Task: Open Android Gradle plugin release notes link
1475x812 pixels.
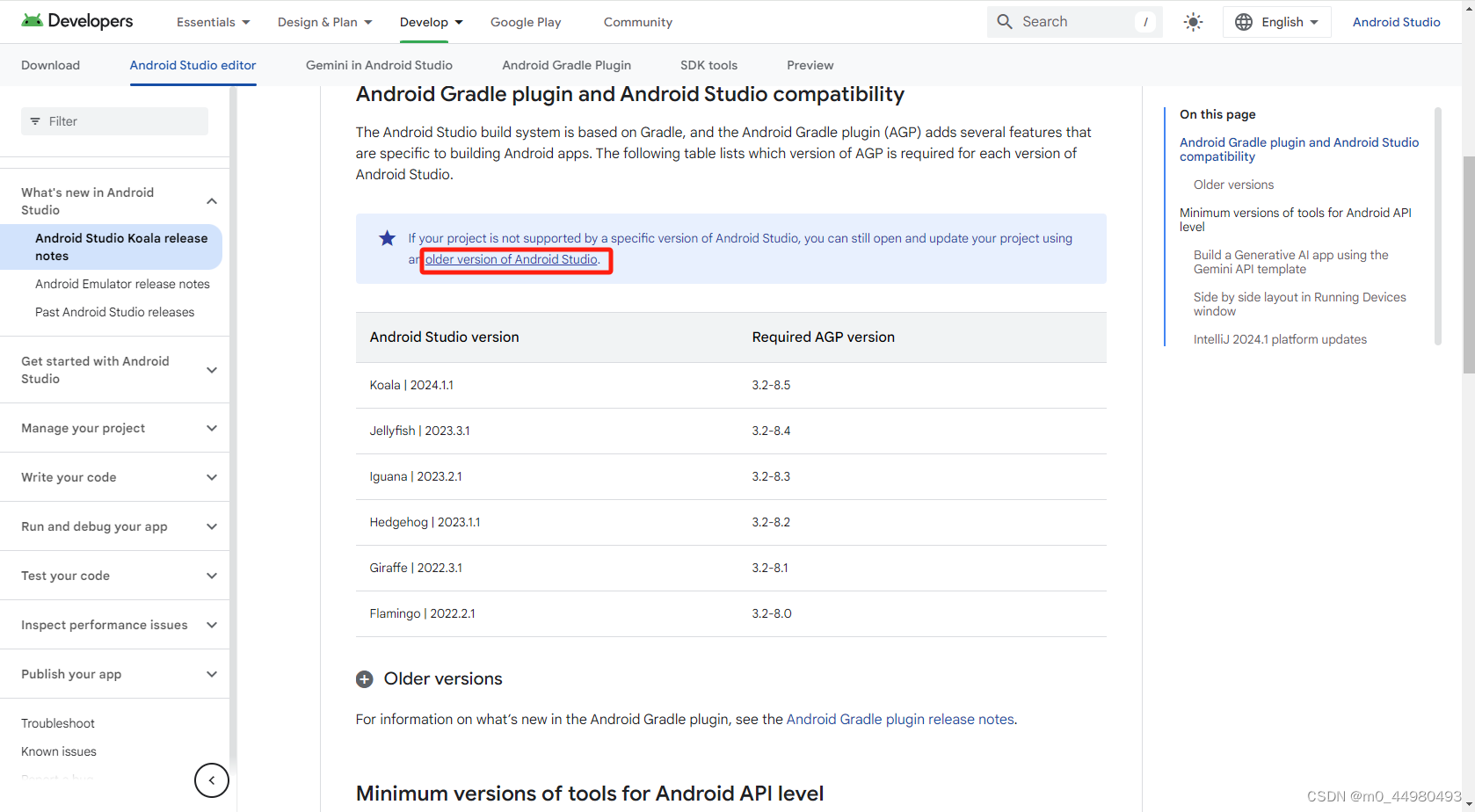Action: [x=900, y=719]
